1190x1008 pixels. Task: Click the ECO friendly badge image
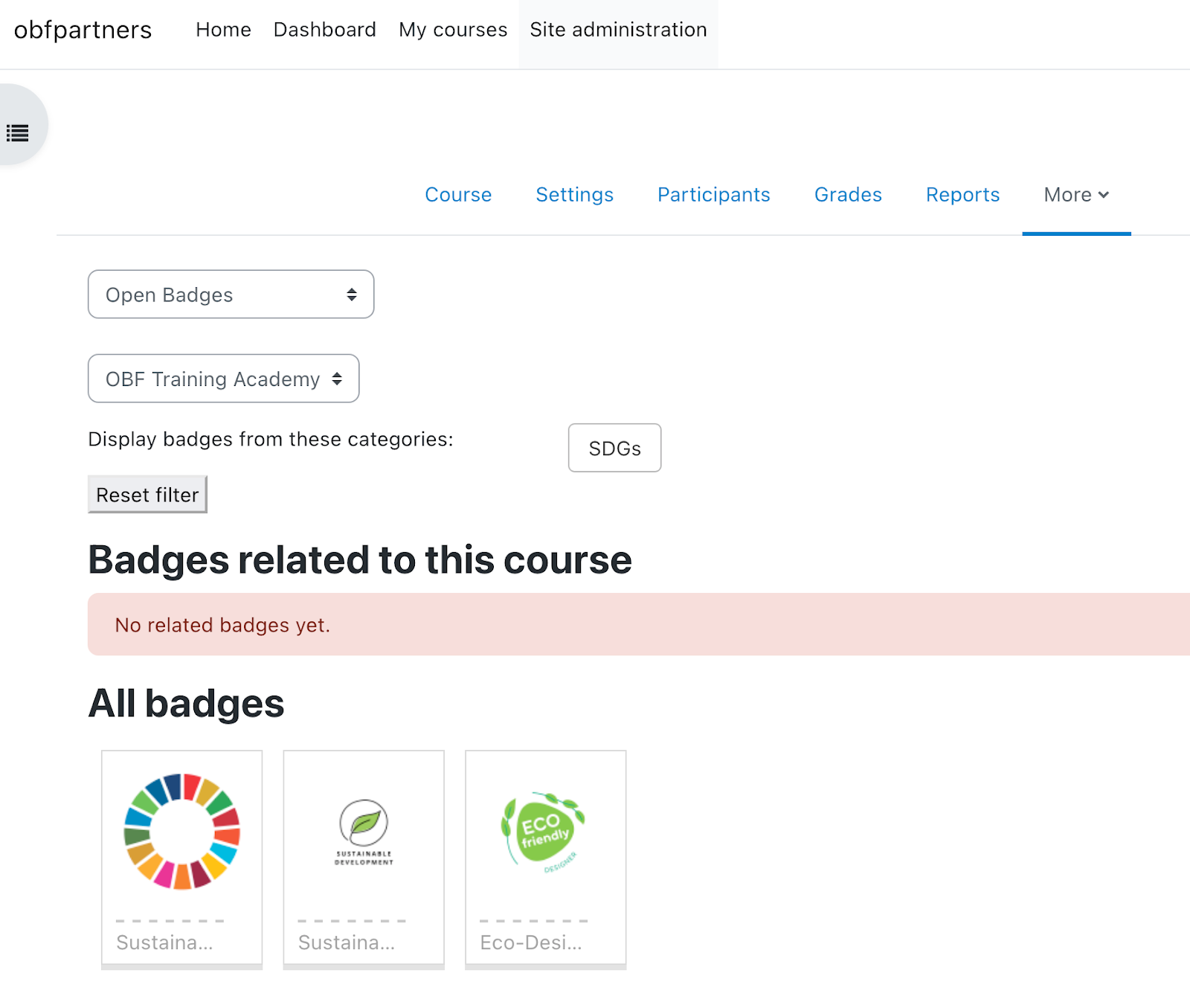click(545, 831)
